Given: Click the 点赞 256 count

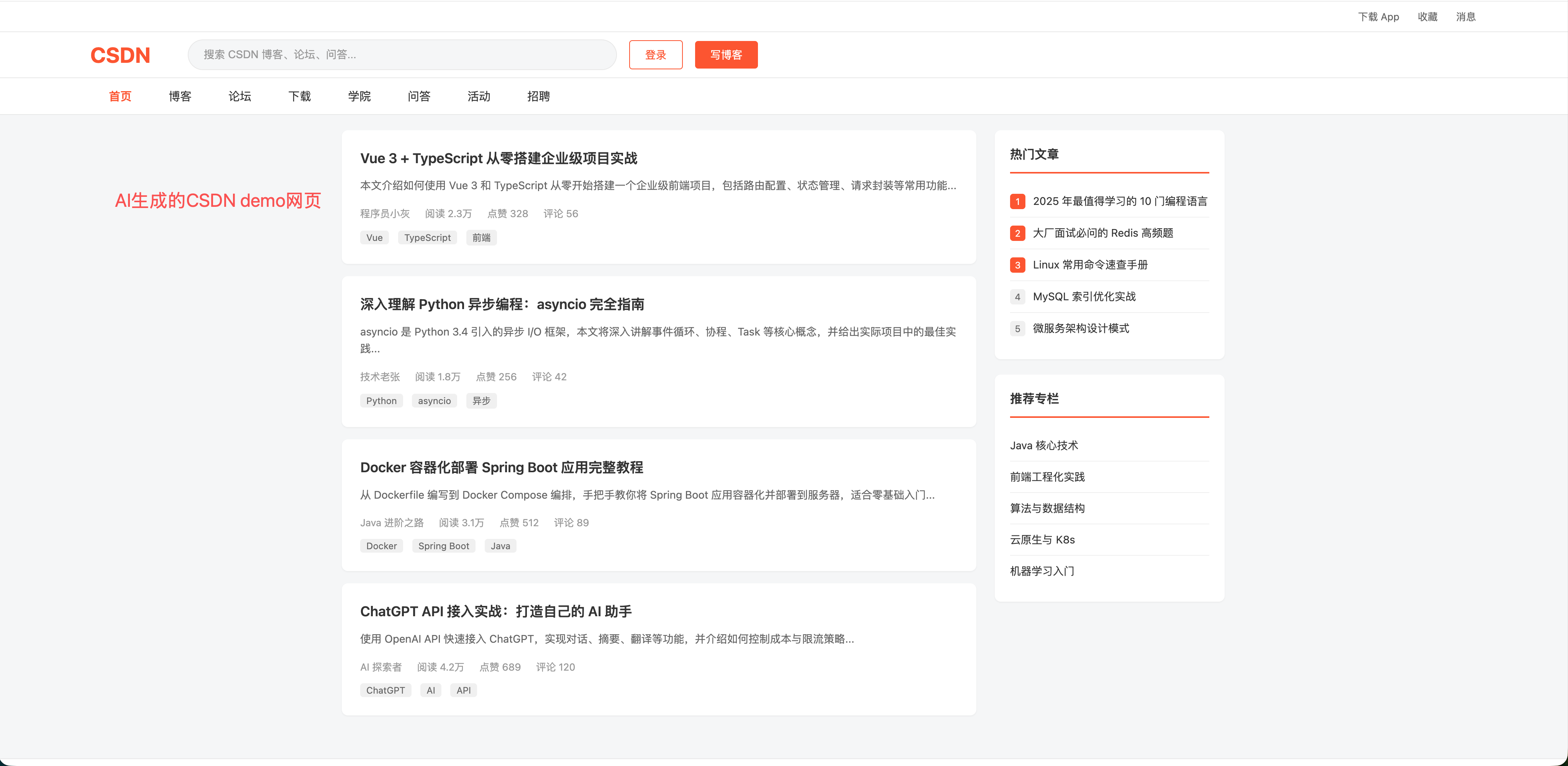Looking at the screenshot, I should point(496,376).
